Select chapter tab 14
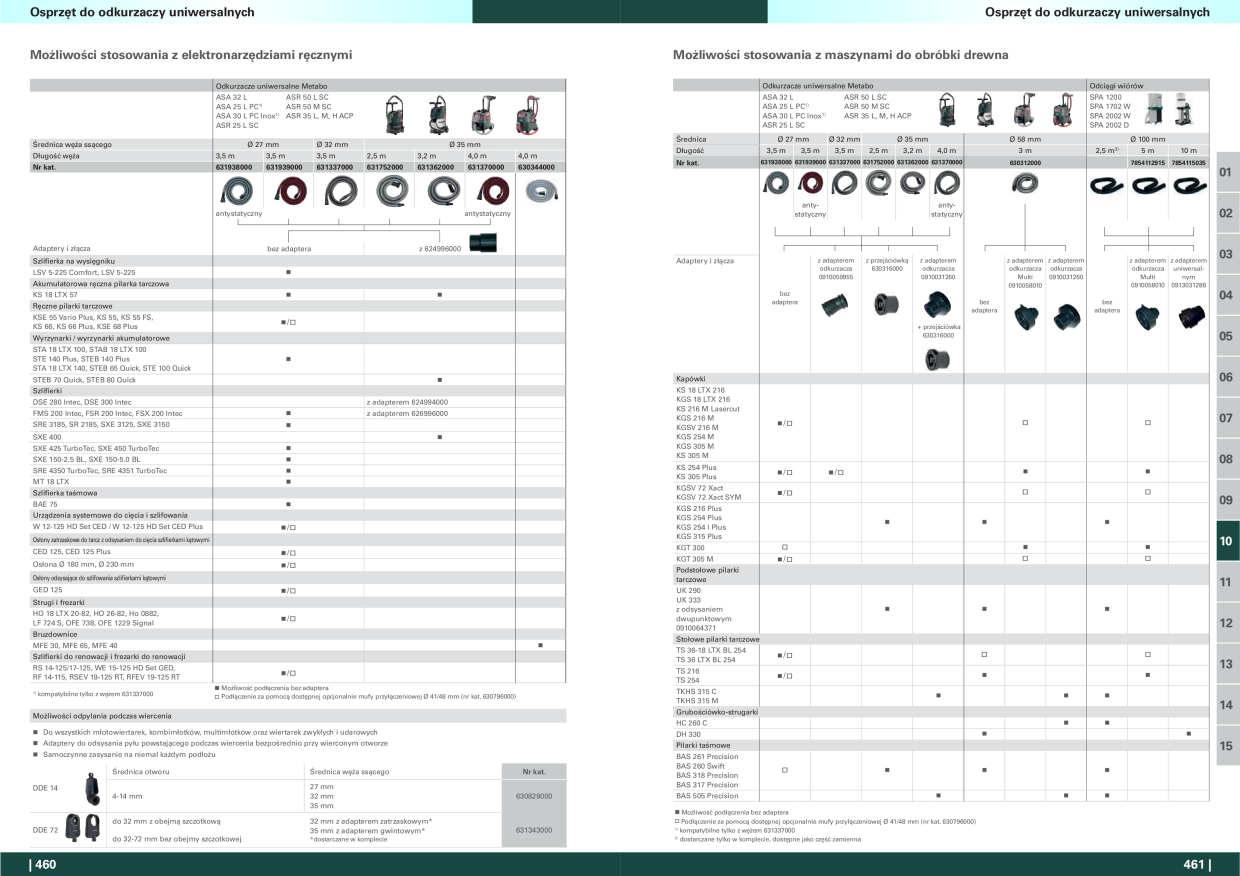The width and height of the screenshot is (1240, 876). pos(1227,705)
